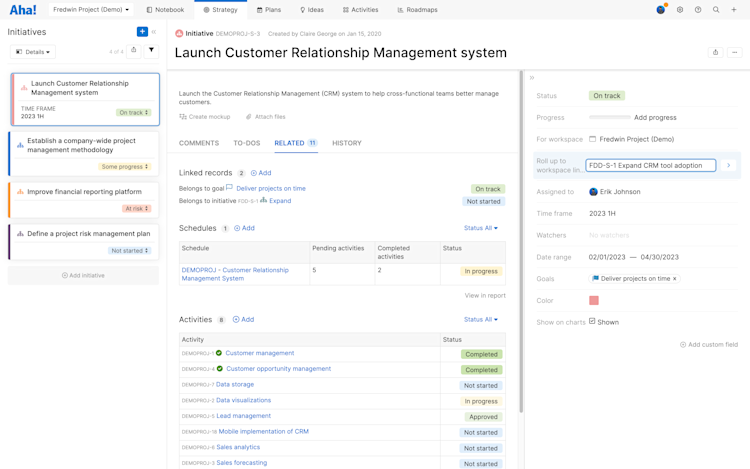Image resolution: width=750 pixels, height=469 pixels.
Task: Click the help question mark icon
Action: point(698,10)
